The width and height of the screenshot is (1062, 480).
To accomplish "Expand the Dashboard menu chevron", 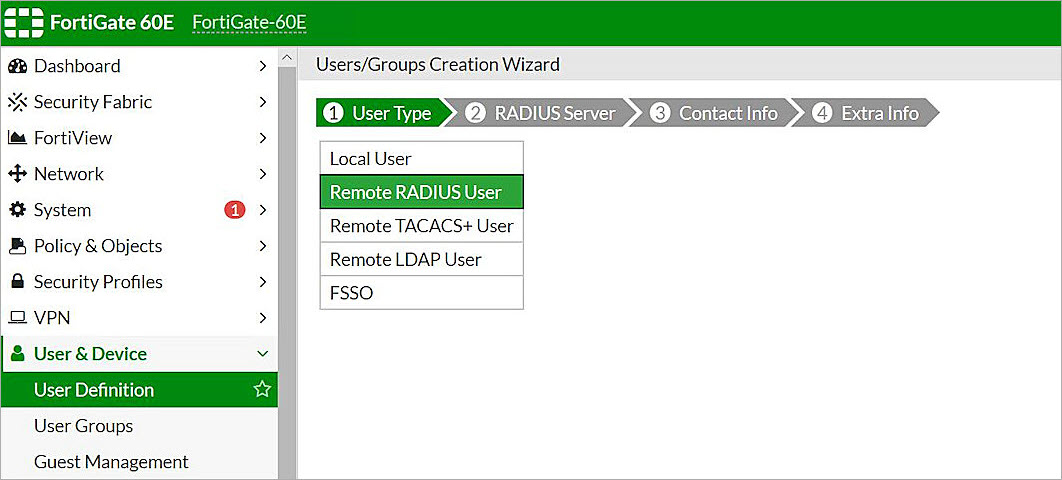I will point(263,66).
